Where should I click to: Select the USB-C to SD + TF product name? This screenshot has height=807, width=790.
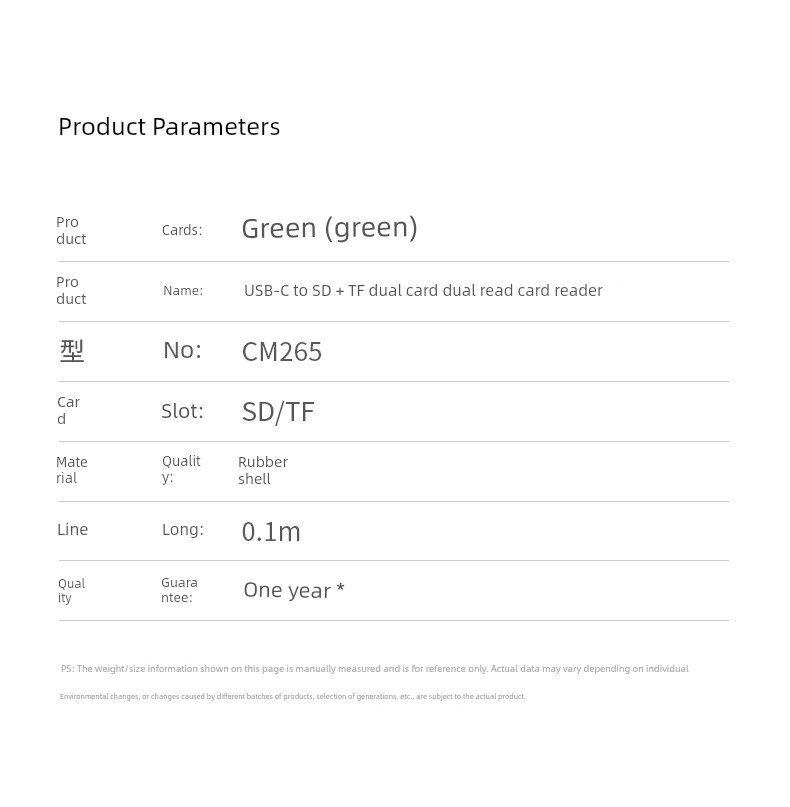[x=423, y=291]
